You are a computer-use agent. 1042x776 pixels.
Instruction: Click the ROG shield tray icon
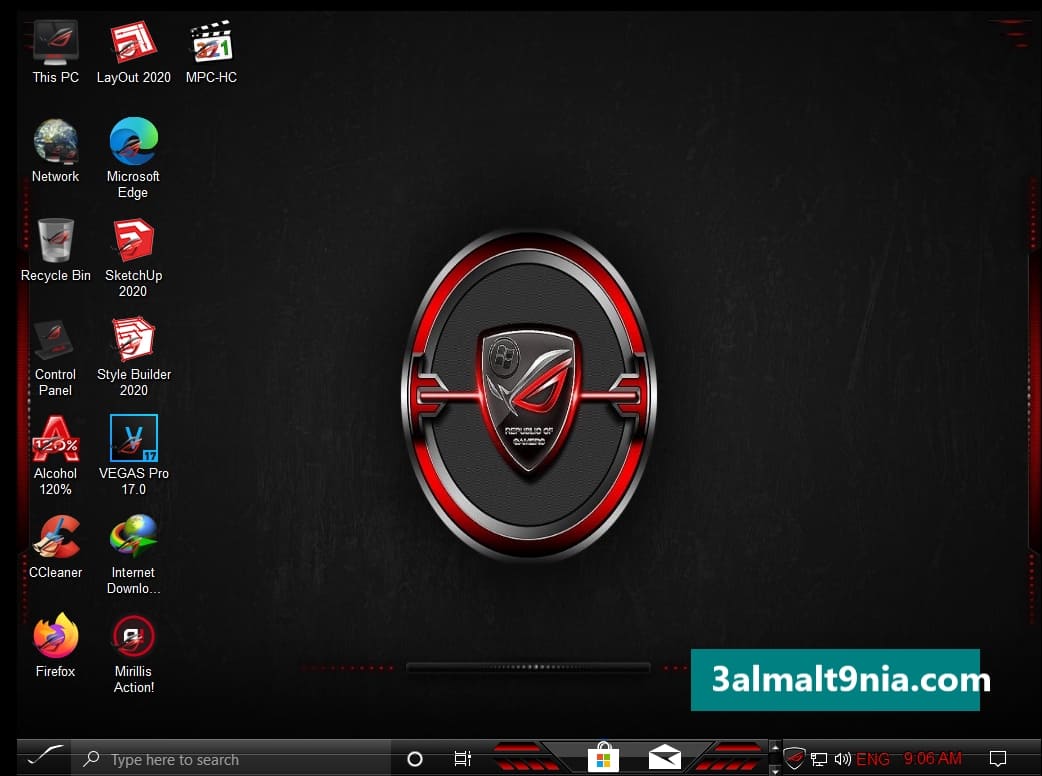793,758
